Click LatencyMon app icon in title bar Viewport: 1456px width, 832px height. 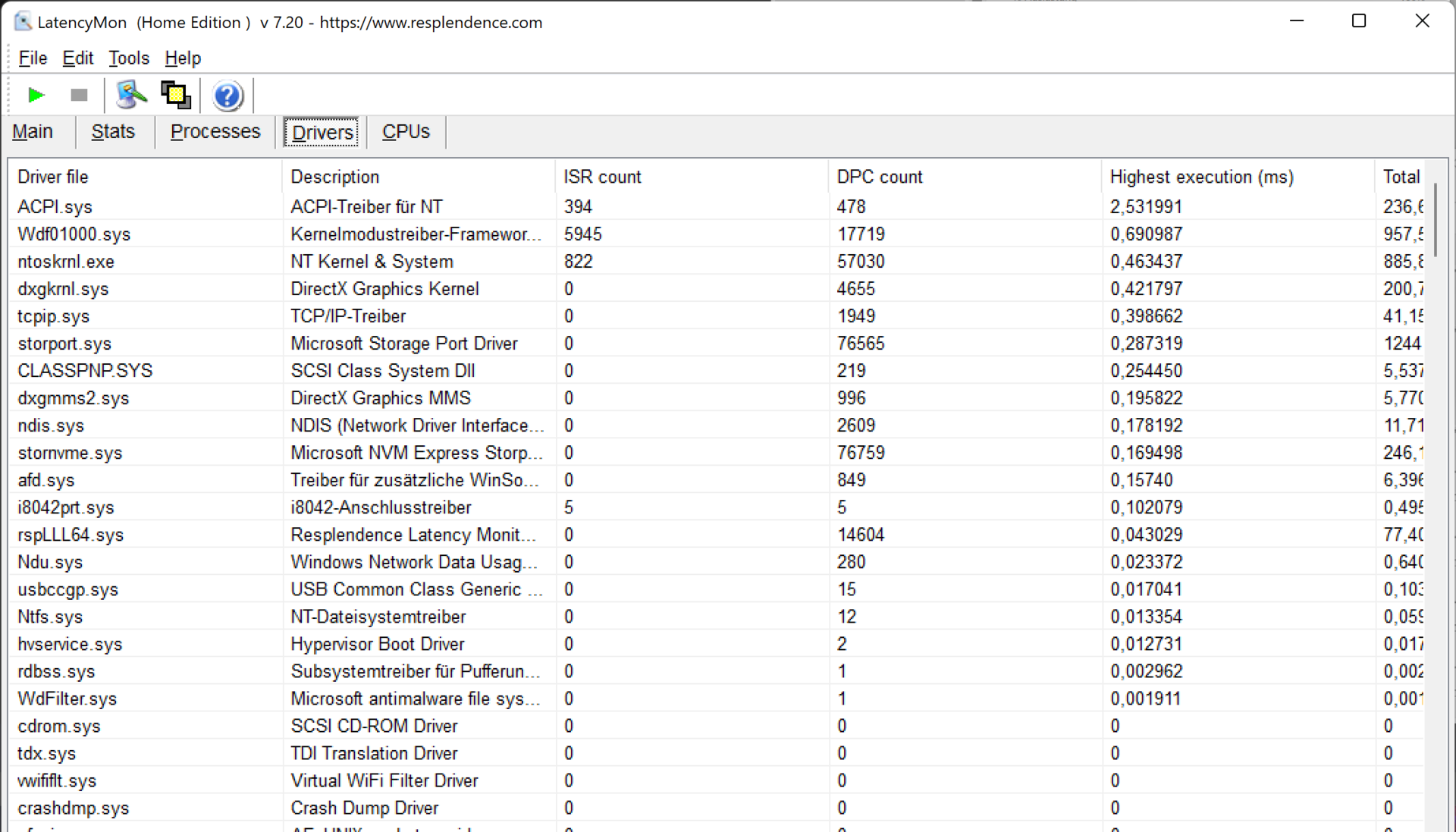23,22
